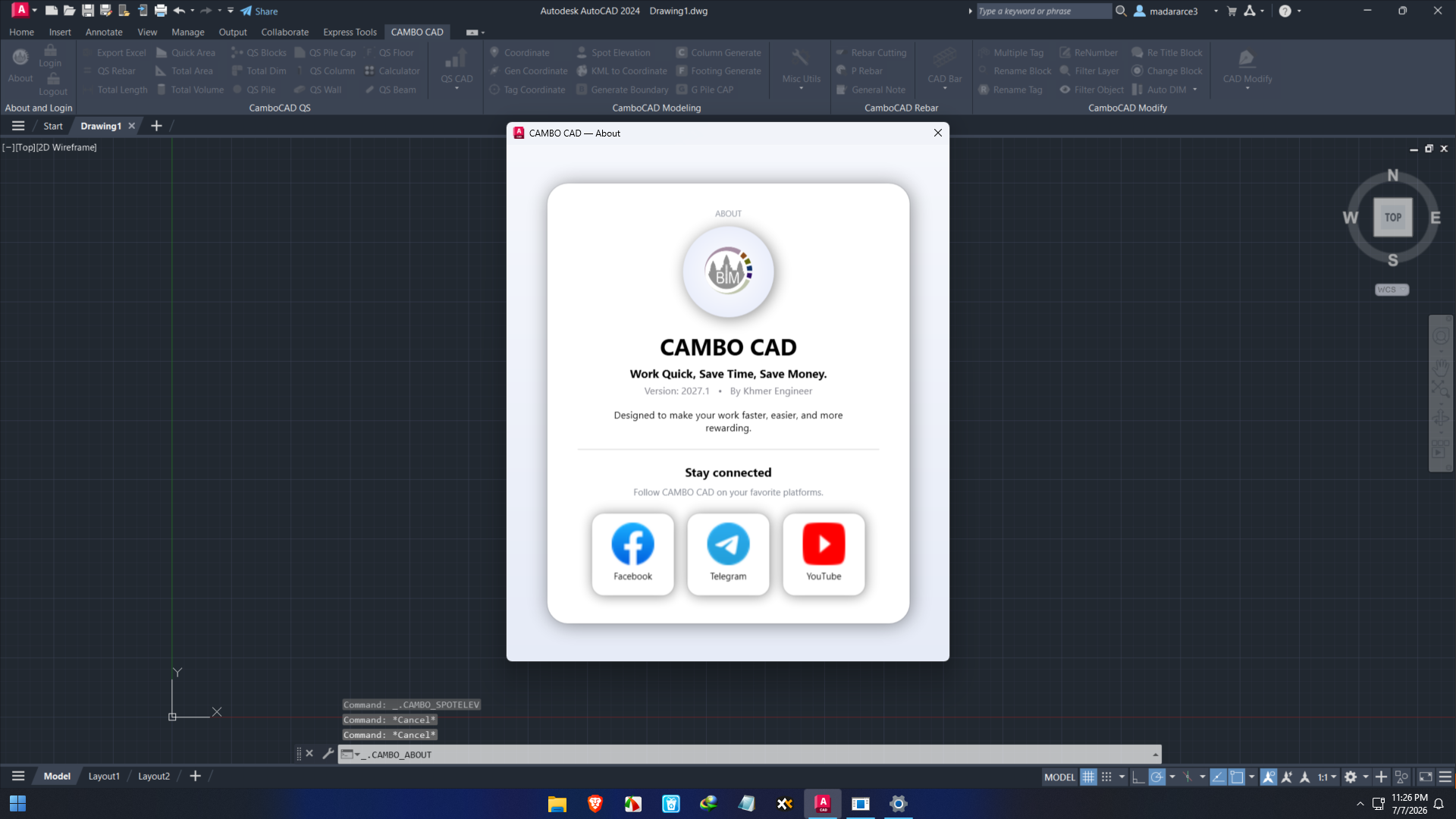The image size is (1456, 819).
Task: Toggle isometric drafting in status bar
Action: (x=1188, y=777)
